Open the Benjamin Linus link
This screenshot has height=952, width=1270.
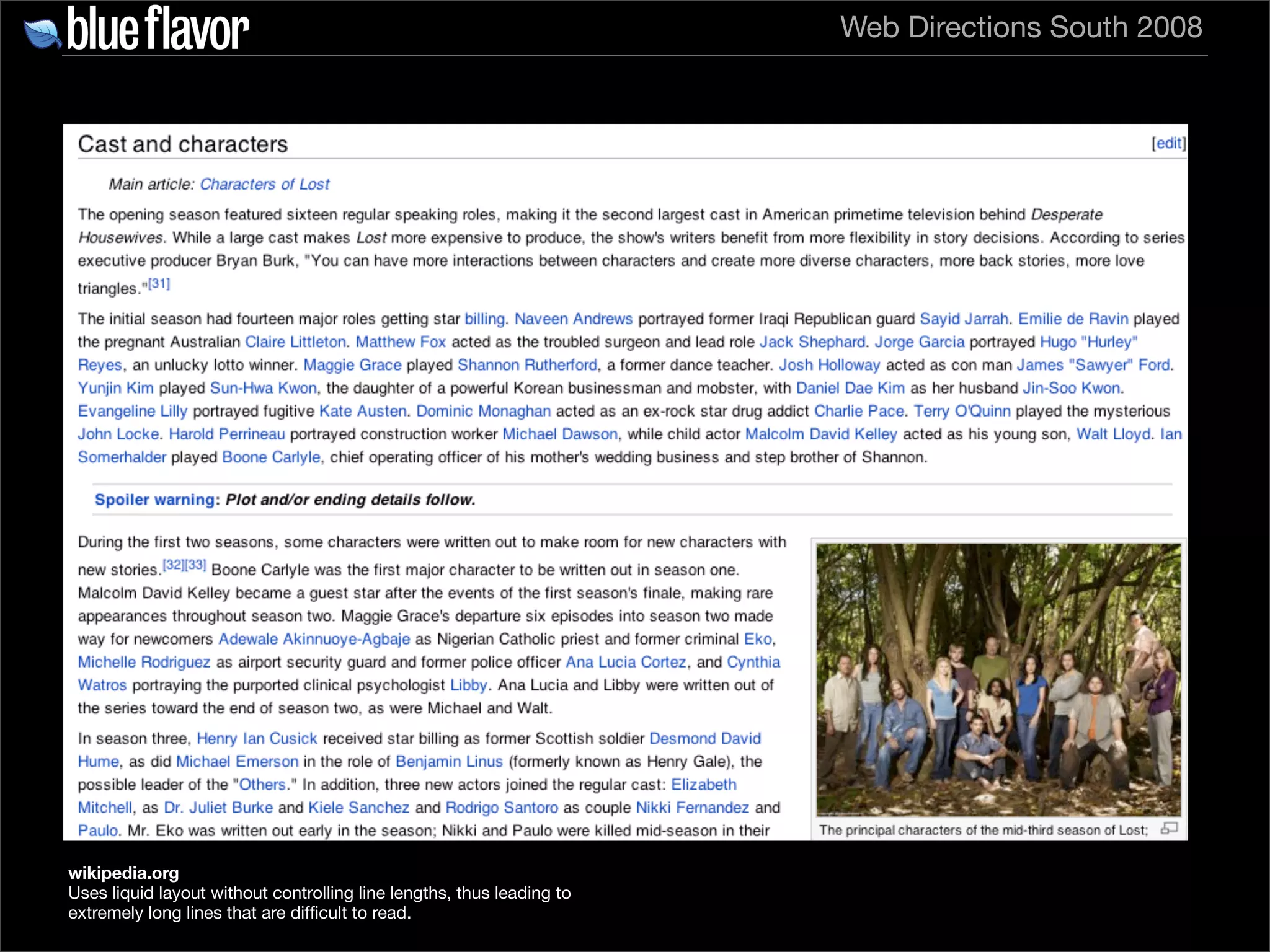[x=449, y=761]
